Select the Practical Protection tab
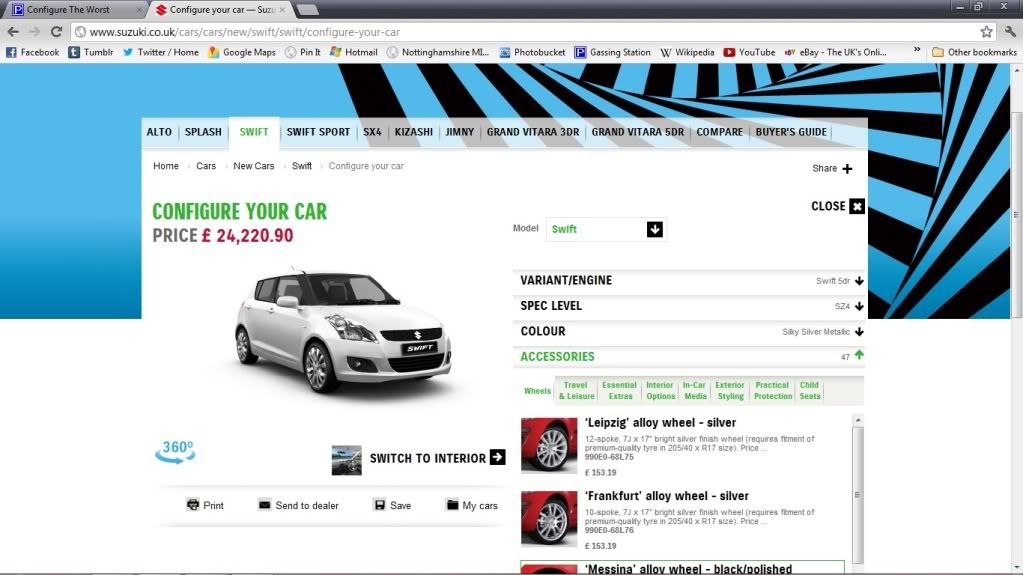This screenshot has height=575, width=1023. (x=772, y=391)
